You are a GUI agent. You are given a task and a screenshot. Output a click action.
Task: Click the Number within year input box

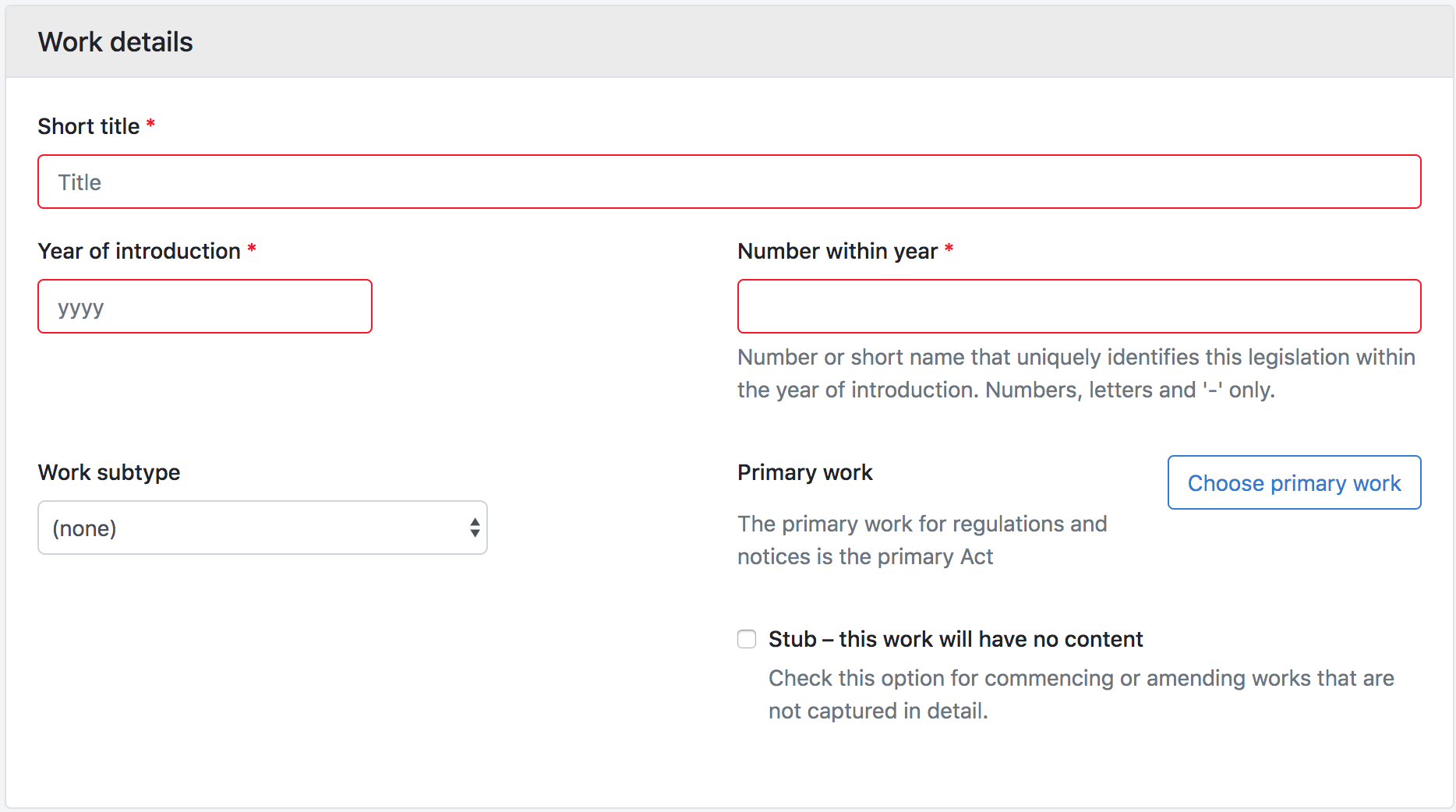1079,306
